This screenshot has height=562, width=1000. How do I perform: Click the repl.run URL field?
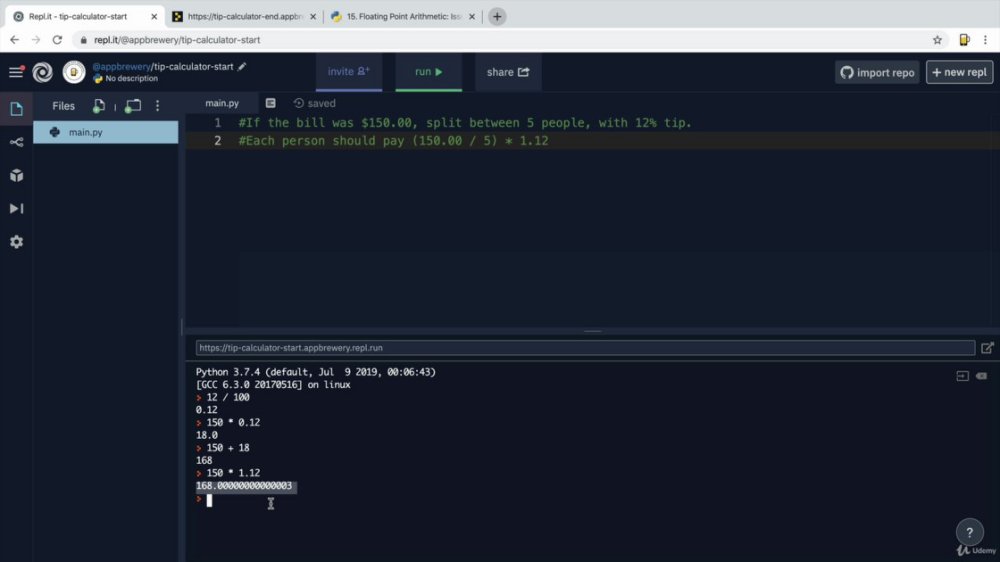click(x=585, y=348)
